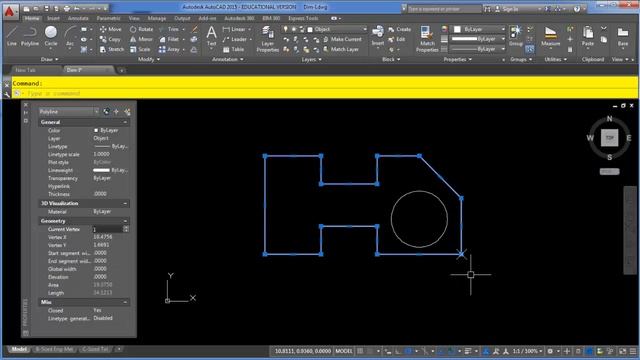Open the Manage ribbon tab
The image size is (640, 360).
tap(156, 18)
